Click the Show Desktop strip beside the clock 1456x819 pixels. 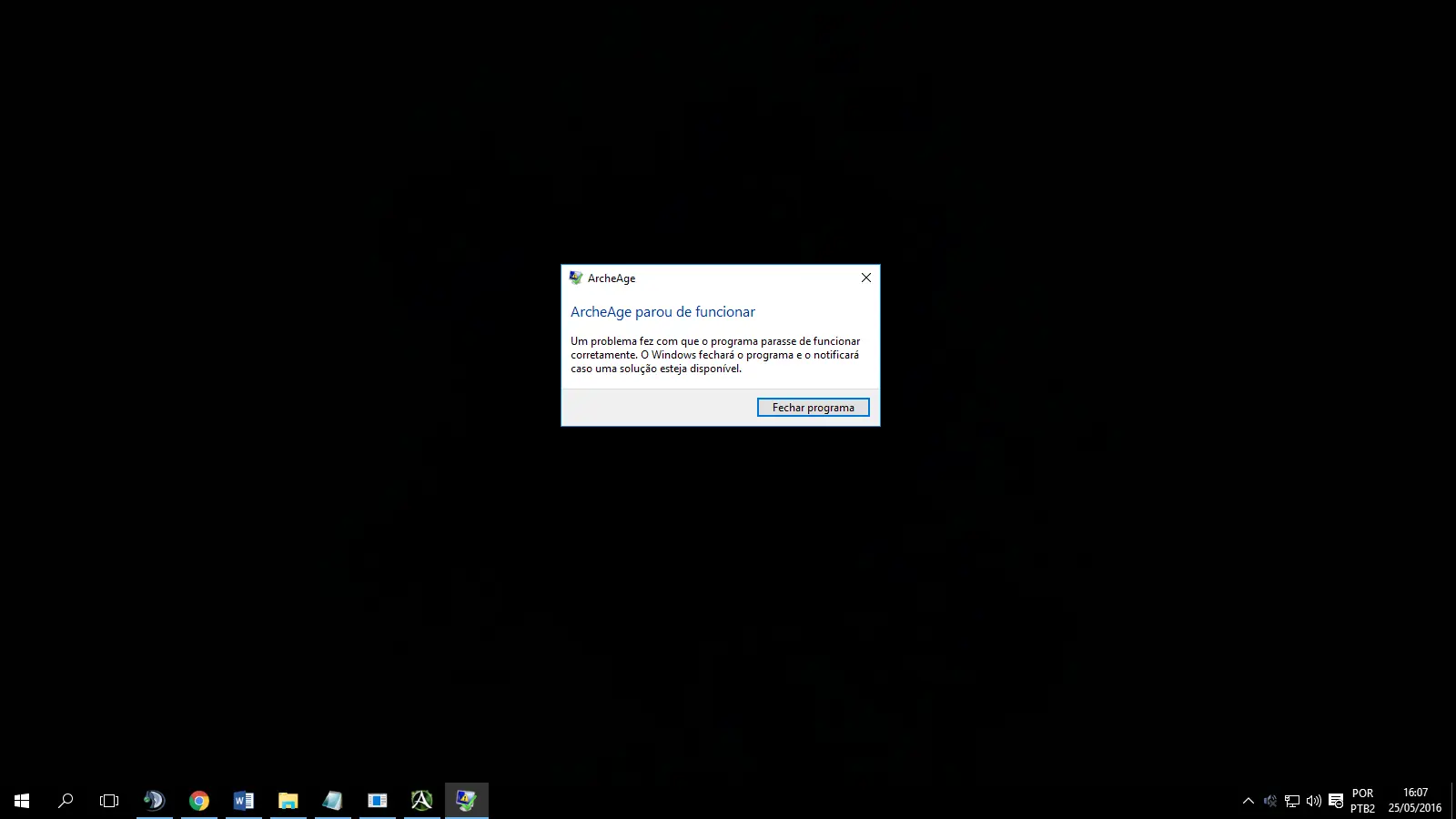pos(1453,801)
